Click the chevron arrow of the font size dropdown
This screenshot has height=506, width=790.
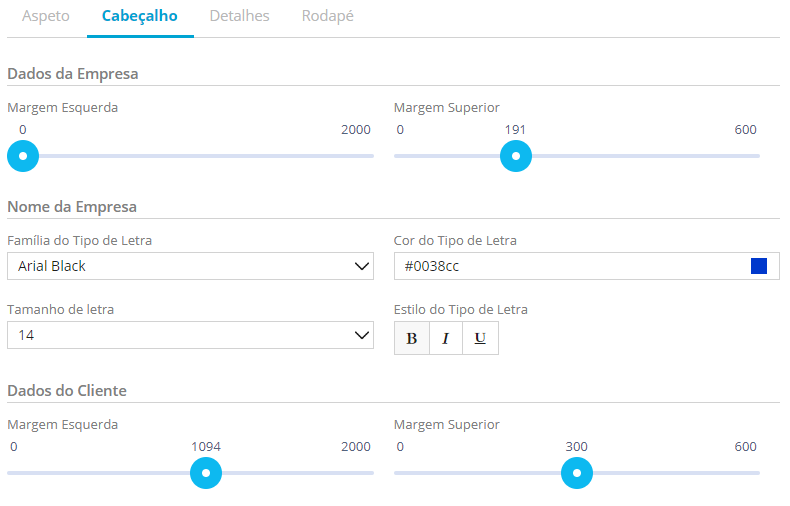(363, 336)
